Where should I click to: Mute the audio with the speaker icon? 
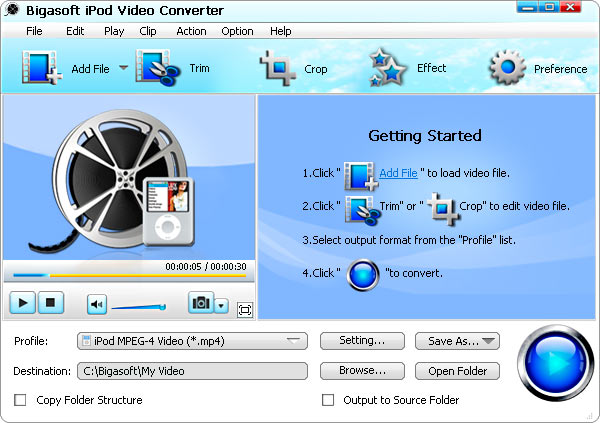[97, 304]
